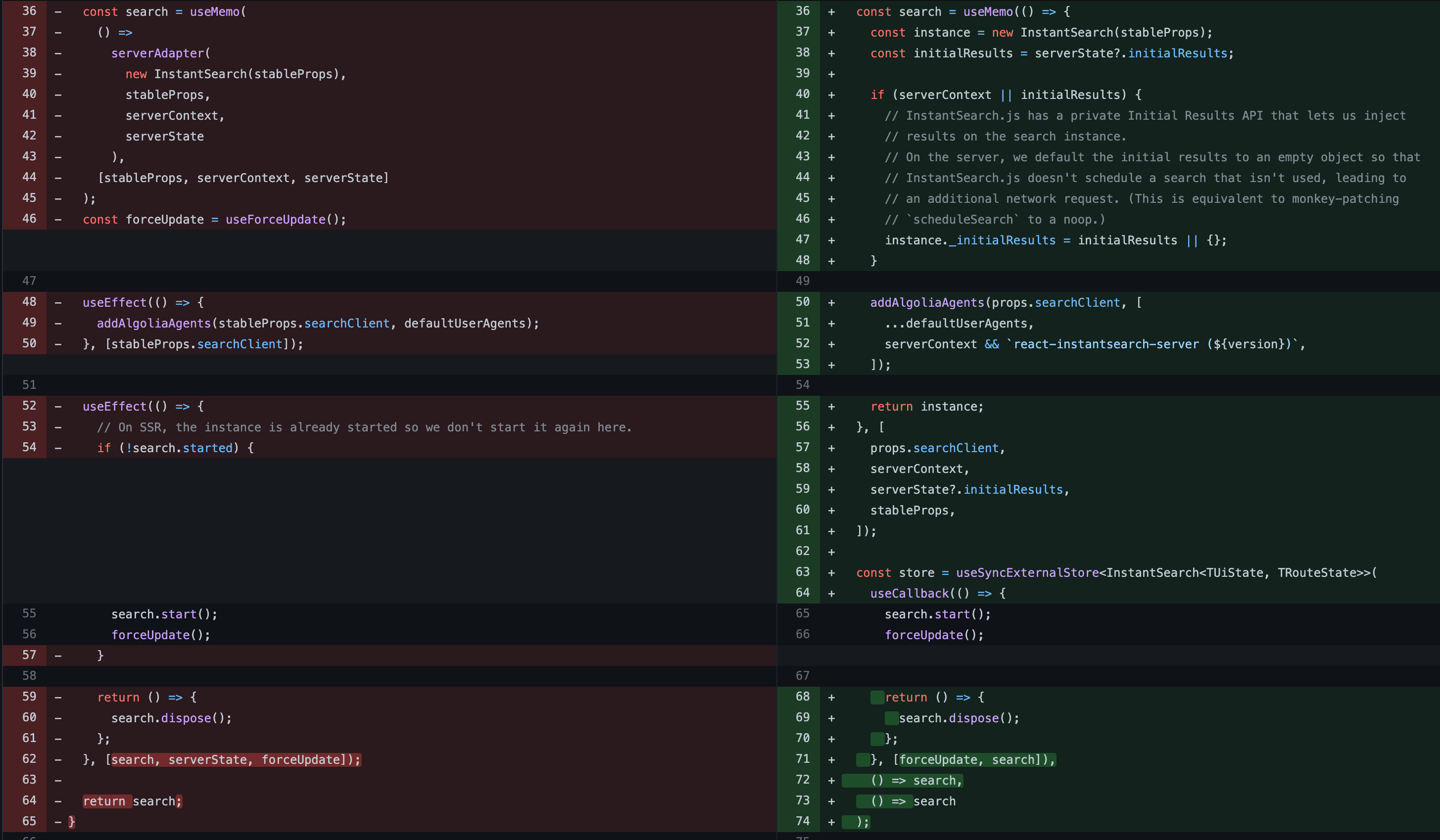Screen dimensions: 1440x840
Task: Click 'return () => {' on right line 68
Action: 934,697
